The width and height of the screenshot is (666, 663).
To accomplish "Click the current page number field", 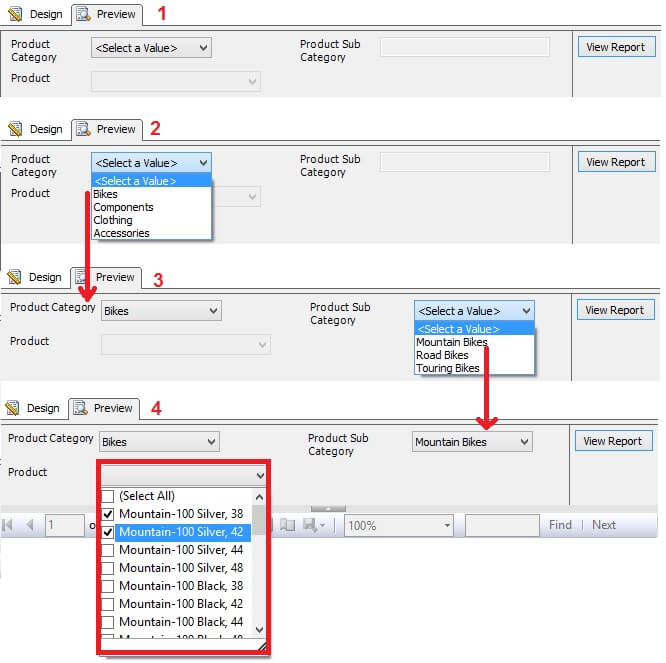I will click(65, 525).
